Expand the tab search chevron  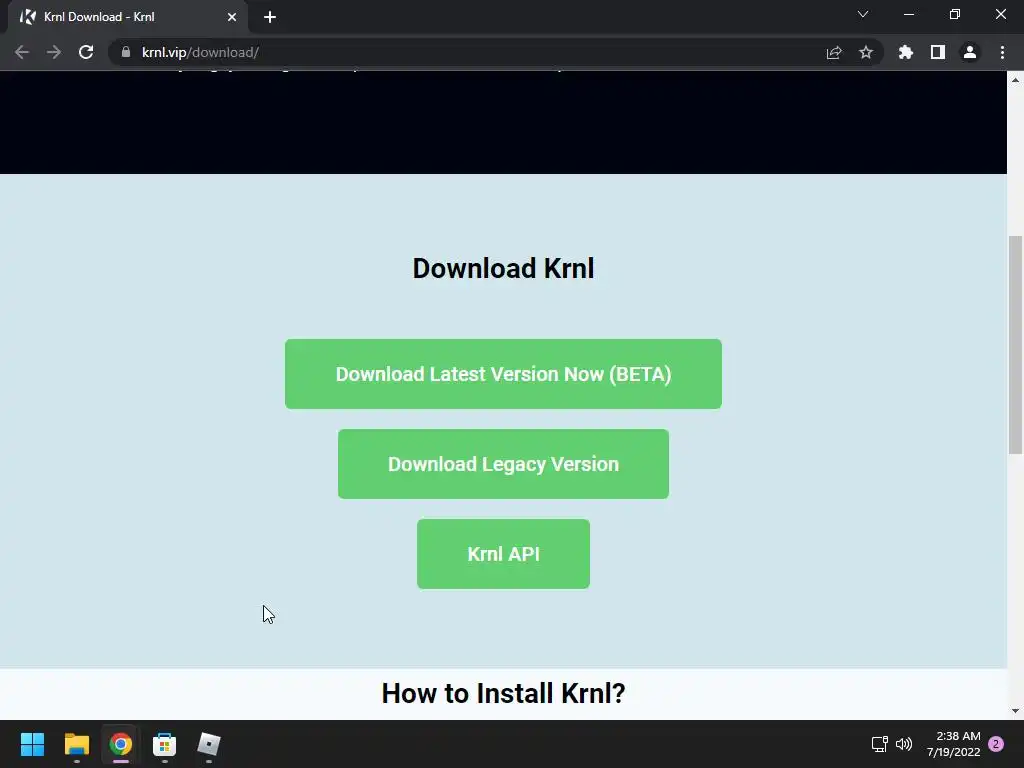pyautogui.click(x=863, y=14)
